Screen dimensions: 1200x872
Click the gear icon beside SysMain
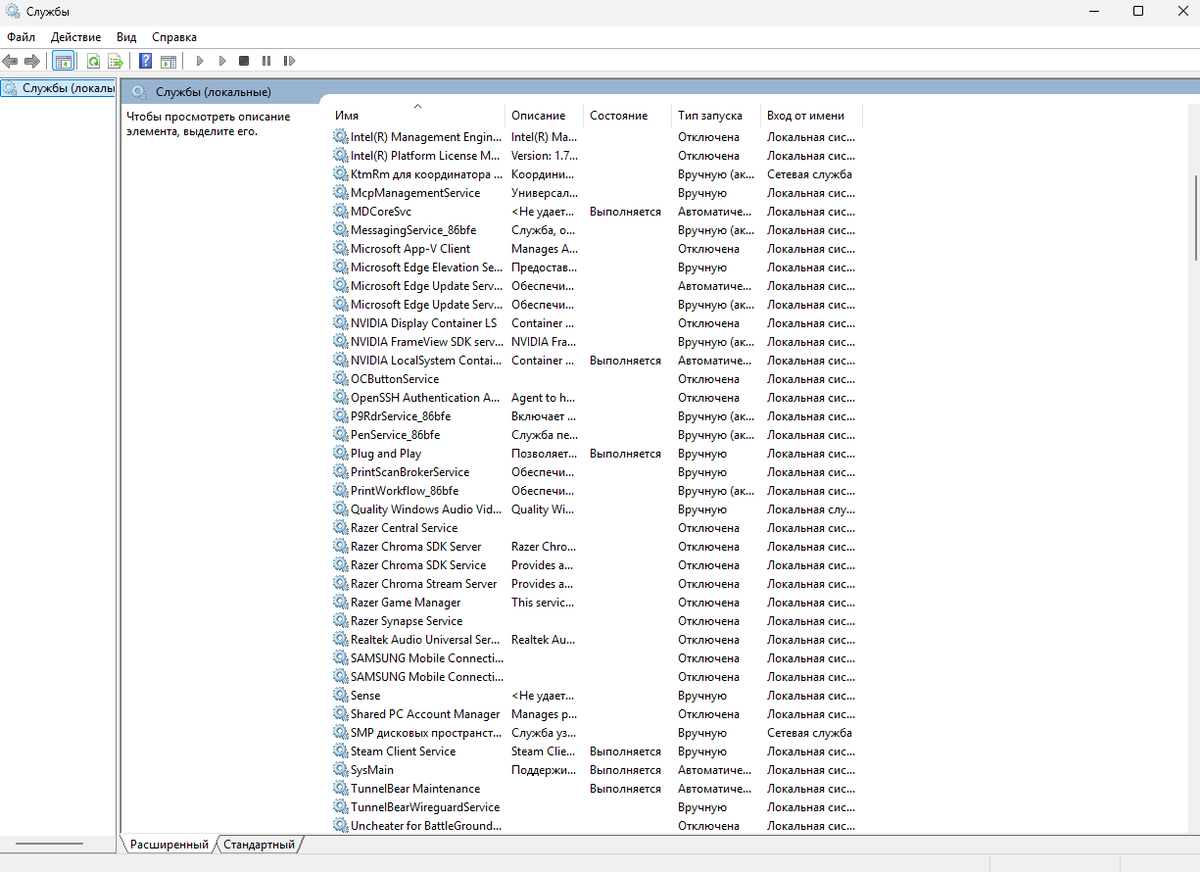(x=341, y=770)
